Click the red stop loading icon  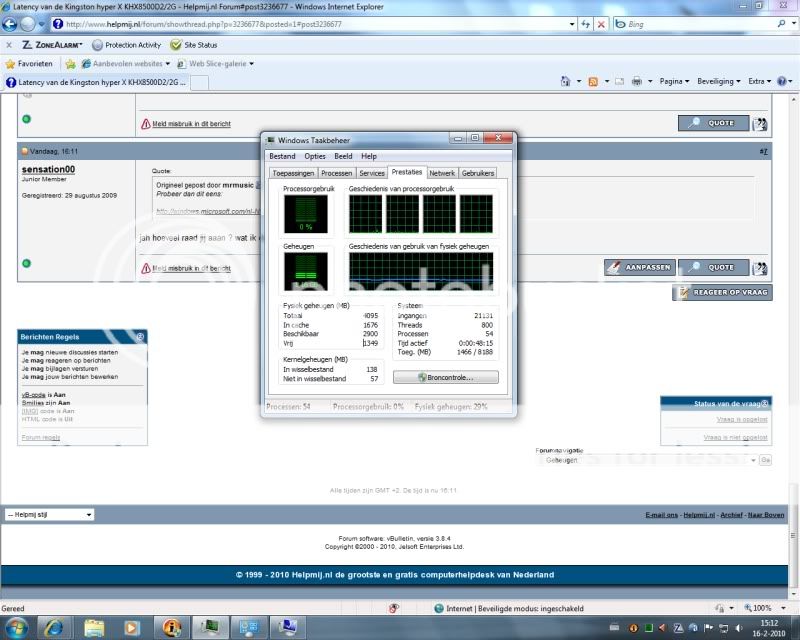tap(600, 24)
